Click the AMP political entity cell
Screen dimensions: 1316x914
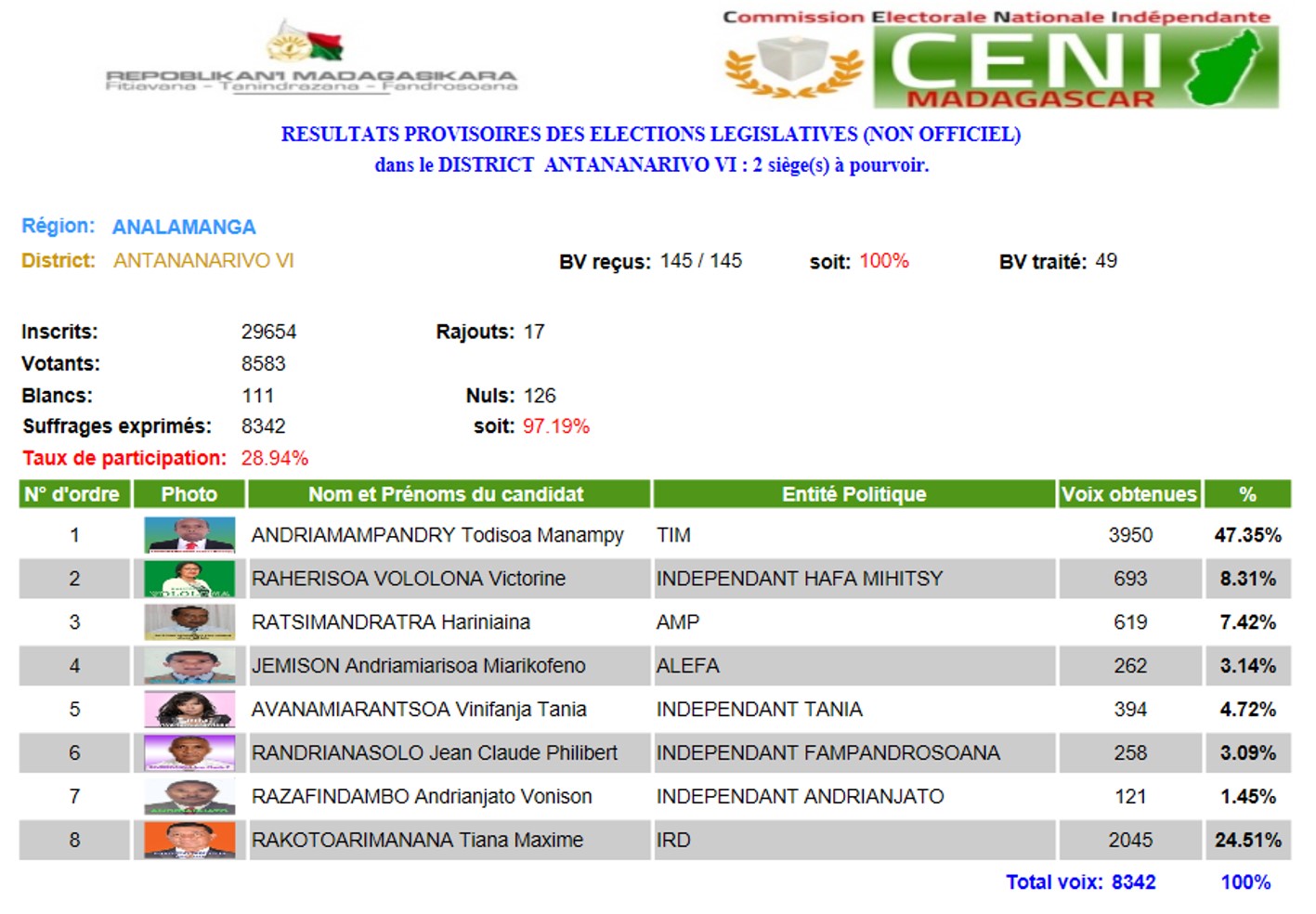click(853, 622)
